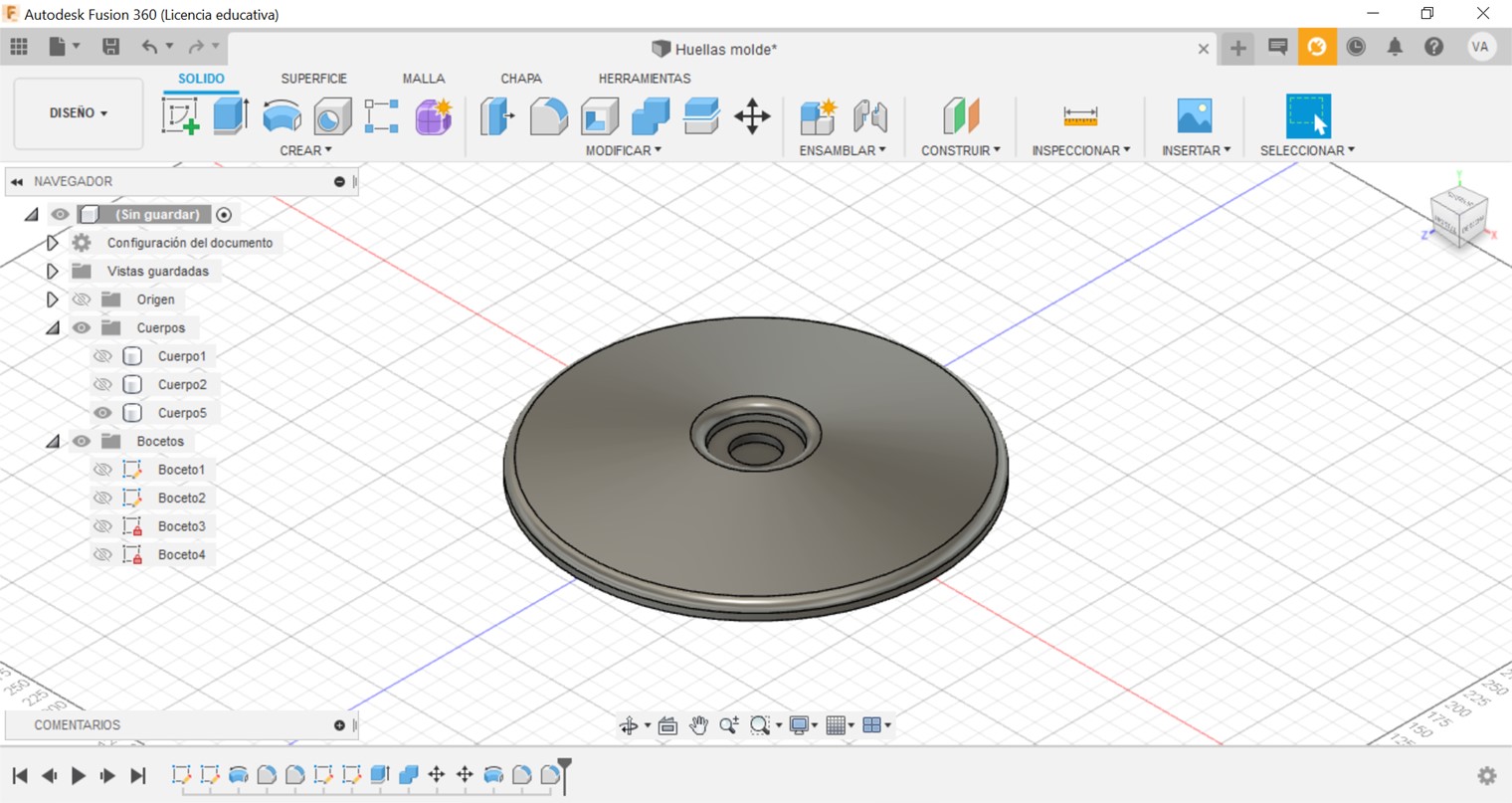
Task: Click the Joint tool icon
Action: [870, 116]
